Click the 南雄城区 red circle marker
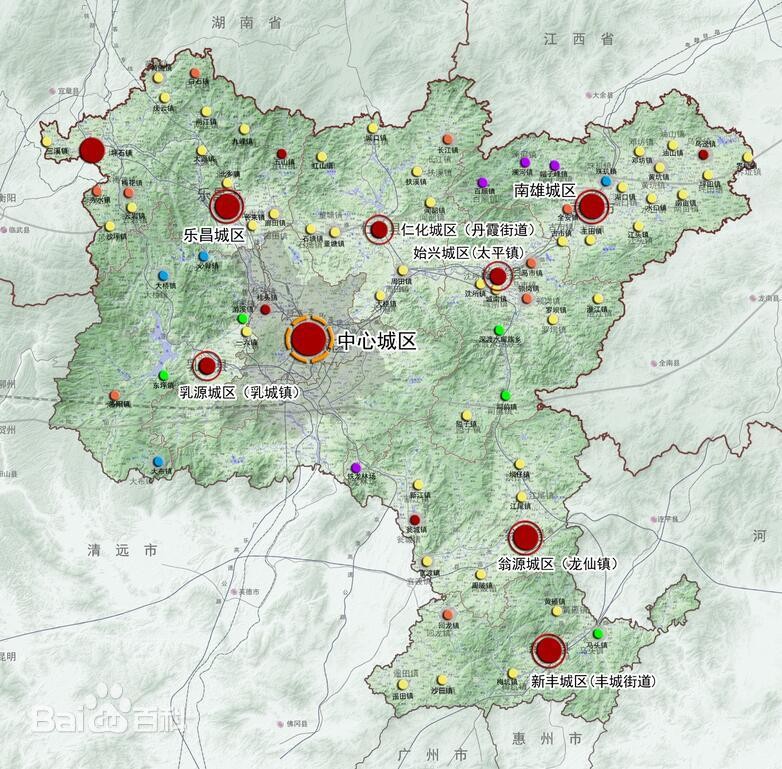 click(592, 207)
